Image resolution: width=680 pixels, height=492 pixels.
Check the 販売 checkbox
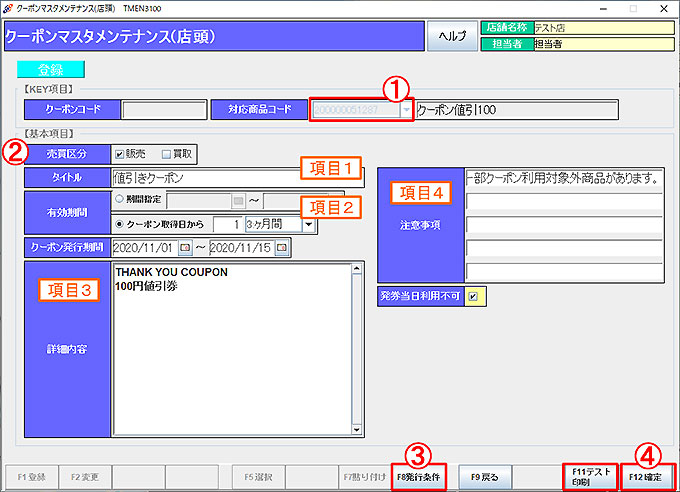[x=119, y=154]
